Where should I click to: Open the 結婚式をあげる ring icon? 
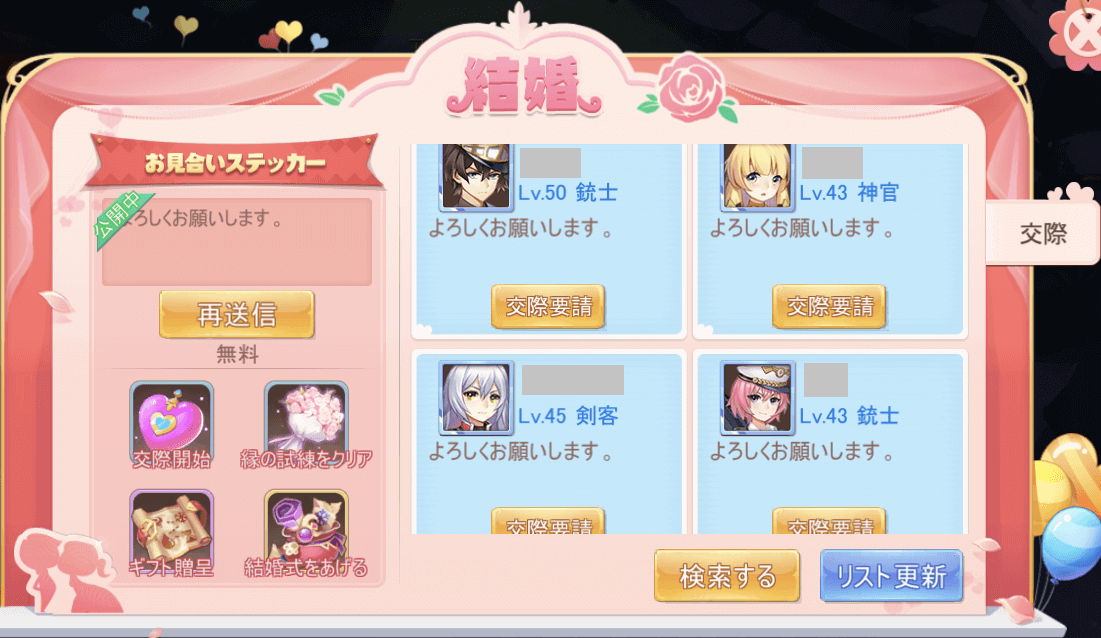[306, 532]
